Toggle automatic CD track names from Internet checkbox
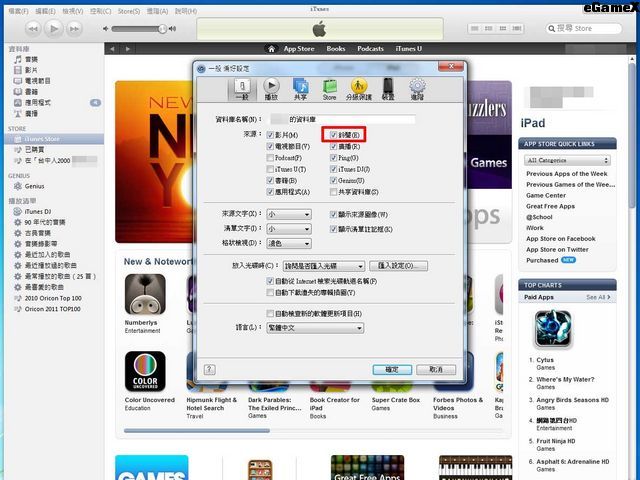 point(270,281)
